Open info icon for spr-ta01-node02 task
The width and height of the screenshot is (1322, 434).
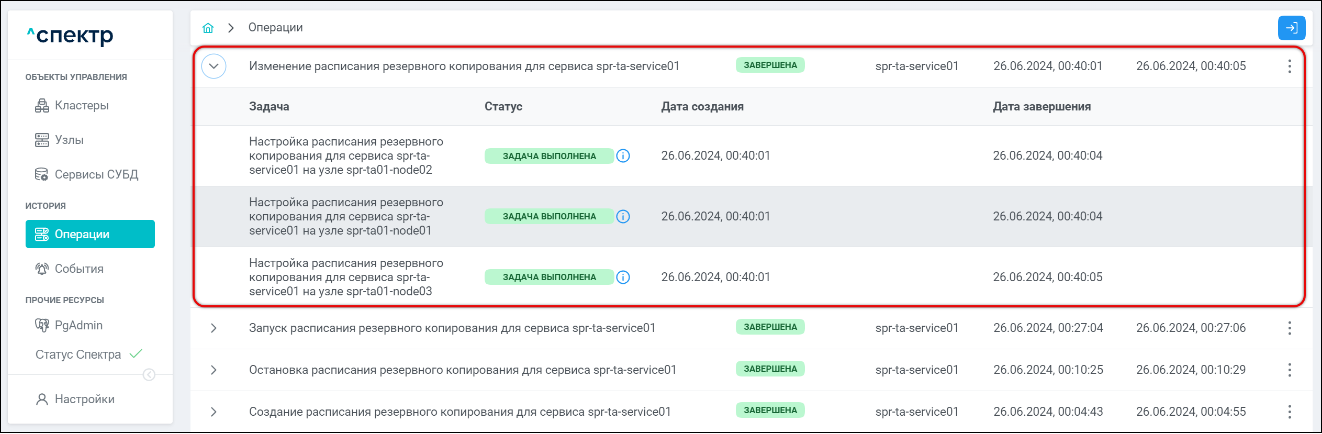pyautogui.click(x=623, y=156)
